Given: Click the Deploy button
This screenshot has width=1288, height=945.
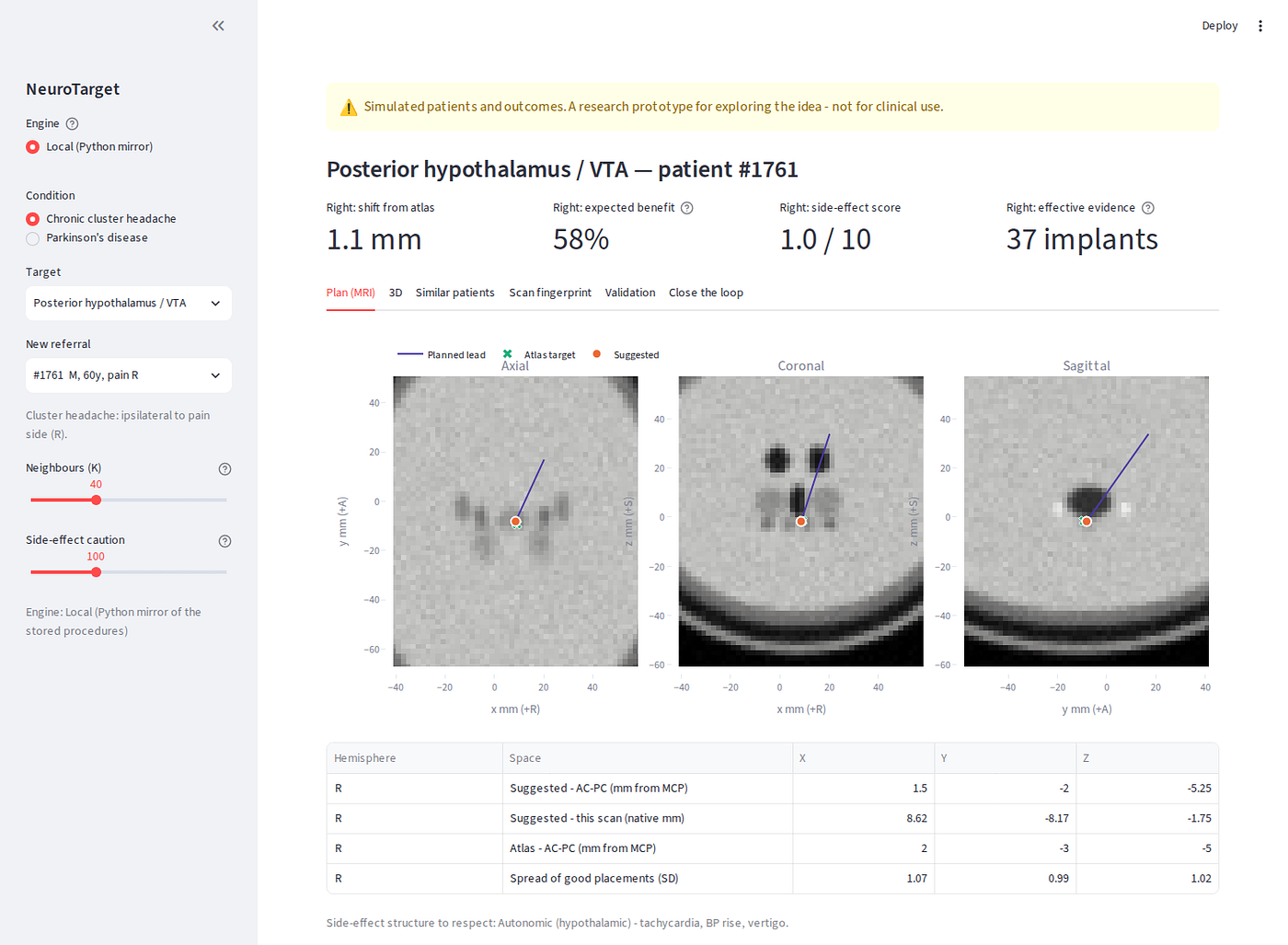Looking at the screenshot, I should tap(1220, 26).
